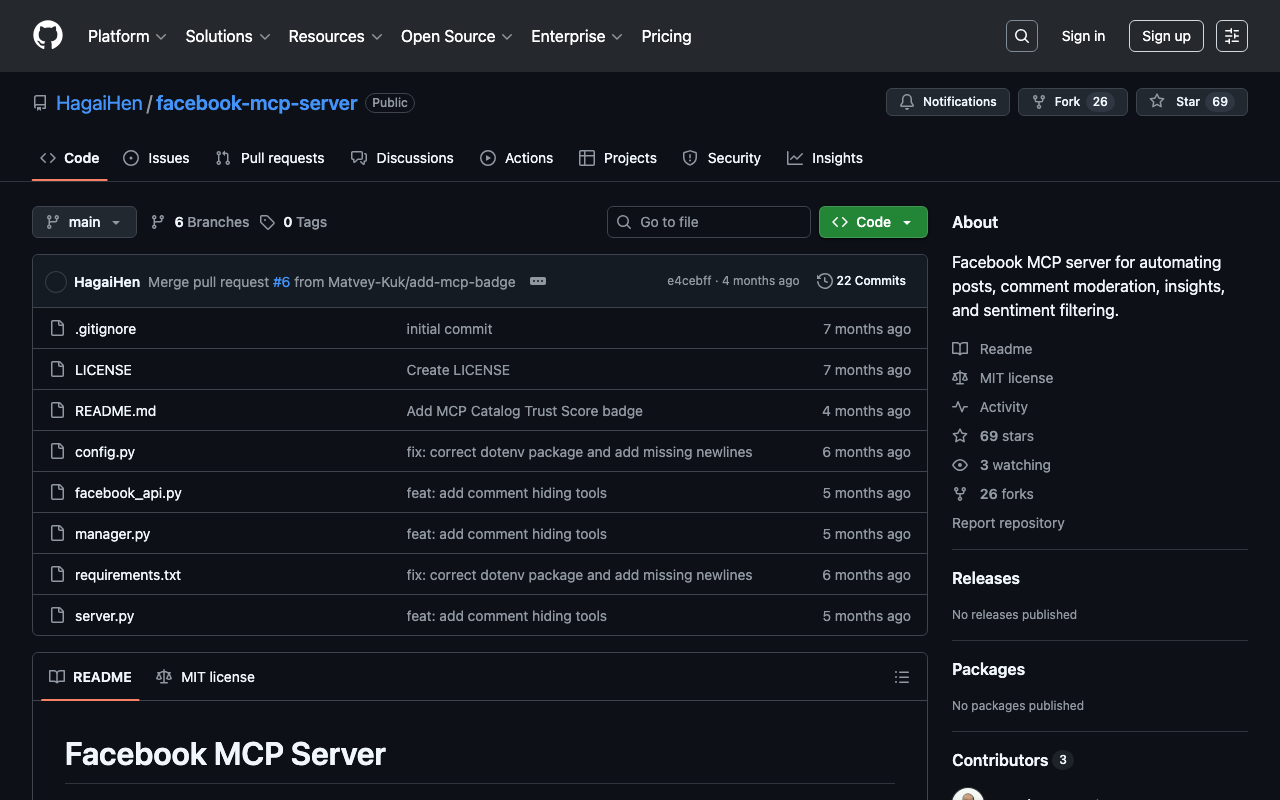1280x800 pixels.
Task: Open the 22 Commits history link
Action: 861,281
